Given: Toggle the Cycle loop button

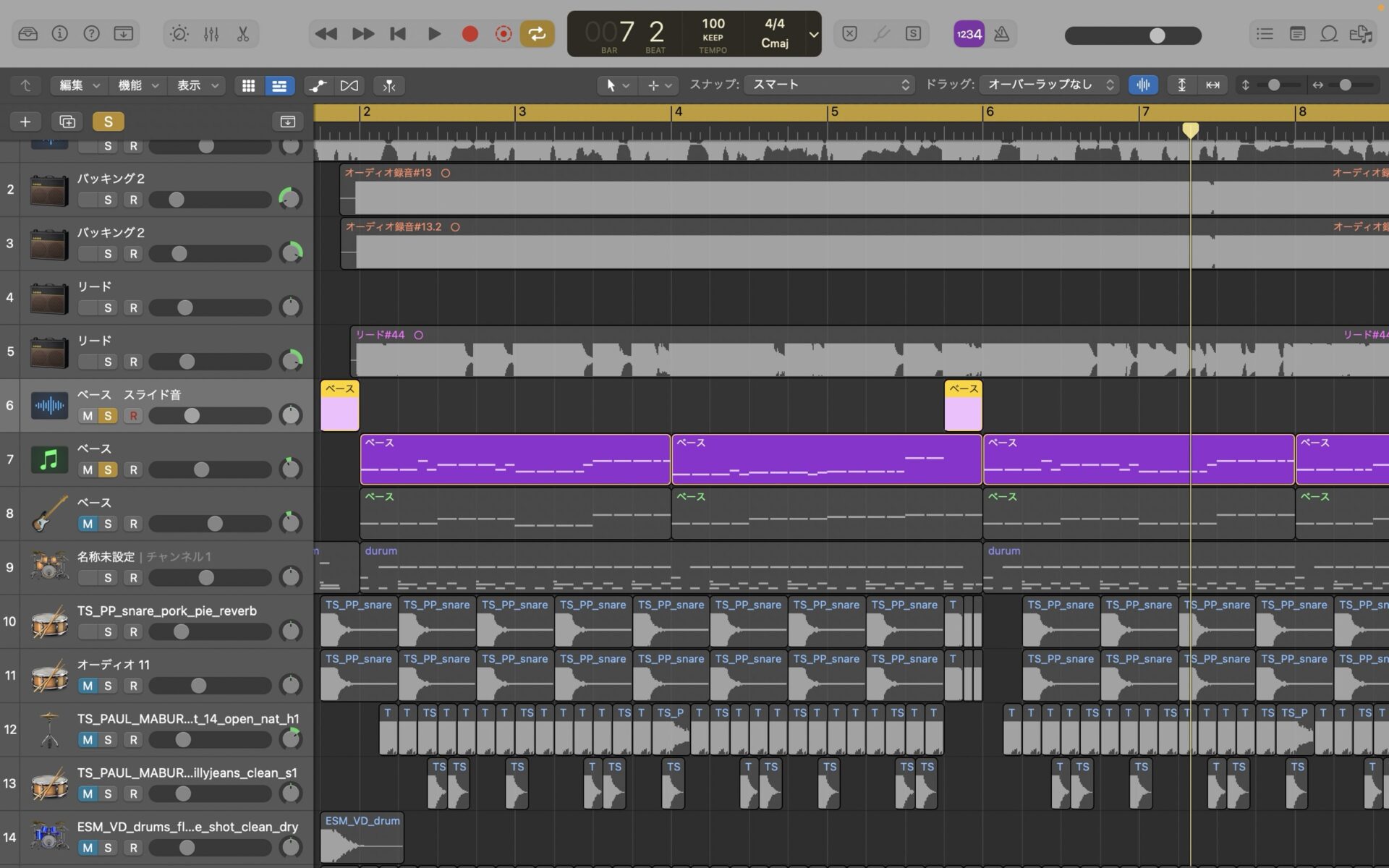Looking at the screenshot, I should [x=537, y=34].
